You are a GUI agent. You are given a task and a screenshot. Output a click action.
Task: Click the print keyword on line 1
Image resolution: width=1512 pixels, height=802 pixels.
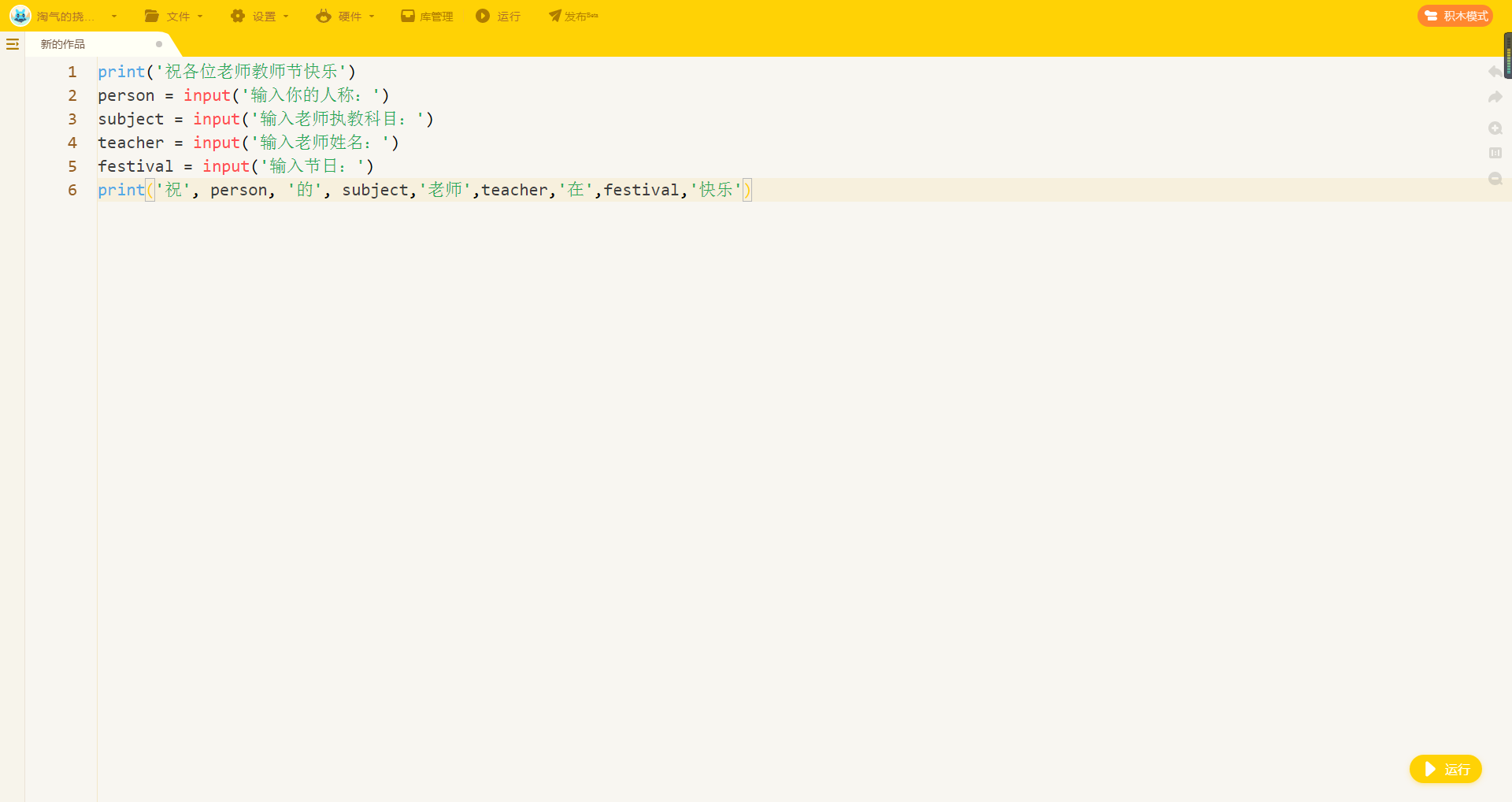[x=121, y=72]
